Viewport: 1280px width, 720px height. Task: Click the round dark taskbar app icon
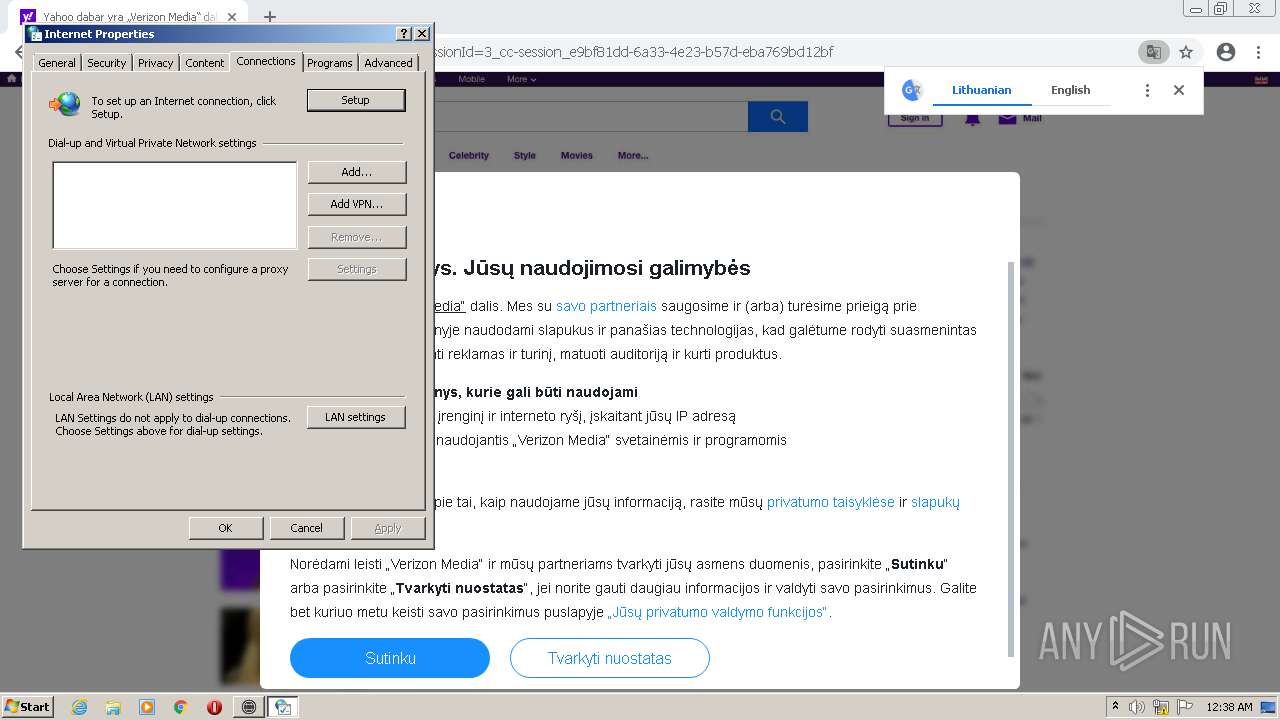click(249, 707)
